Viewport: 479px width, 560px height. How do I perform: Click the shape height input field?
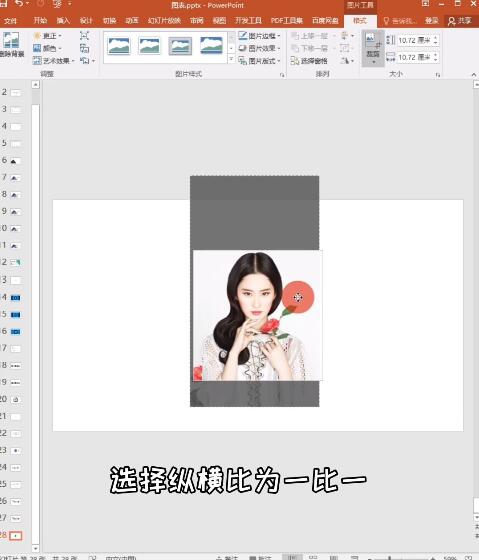[414, 40]
